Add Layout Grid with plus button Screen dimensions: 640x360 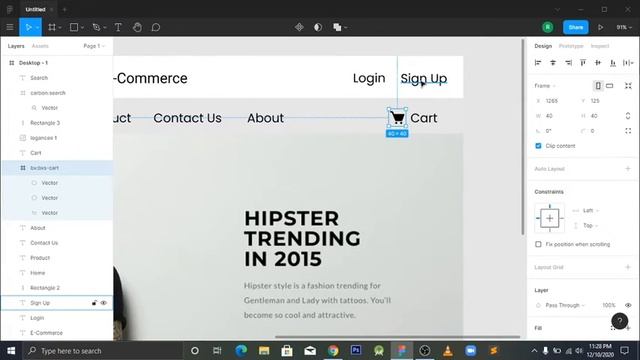click(628, 267)
